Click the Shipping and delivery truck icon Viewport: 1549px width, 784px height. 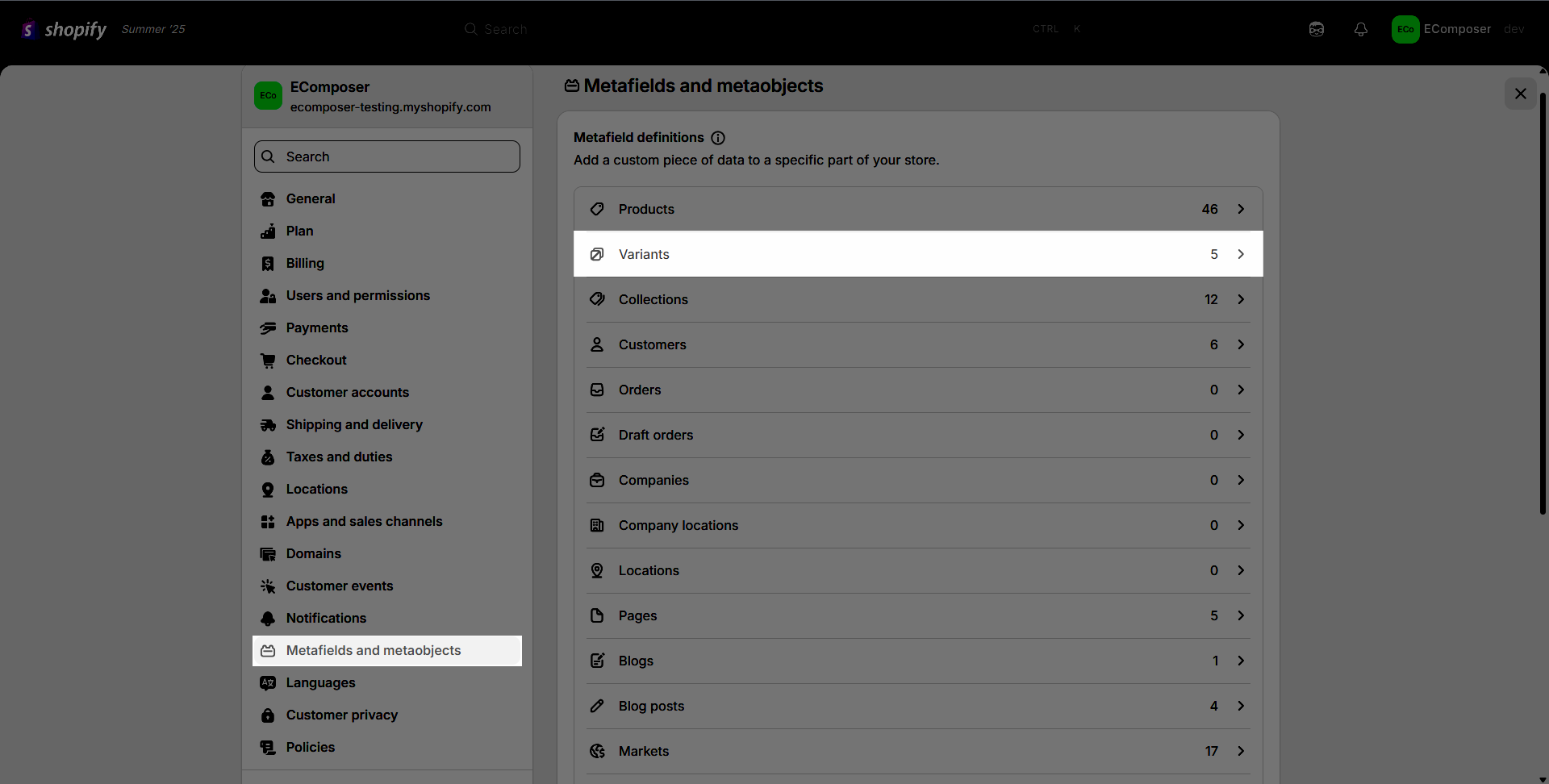268,425
